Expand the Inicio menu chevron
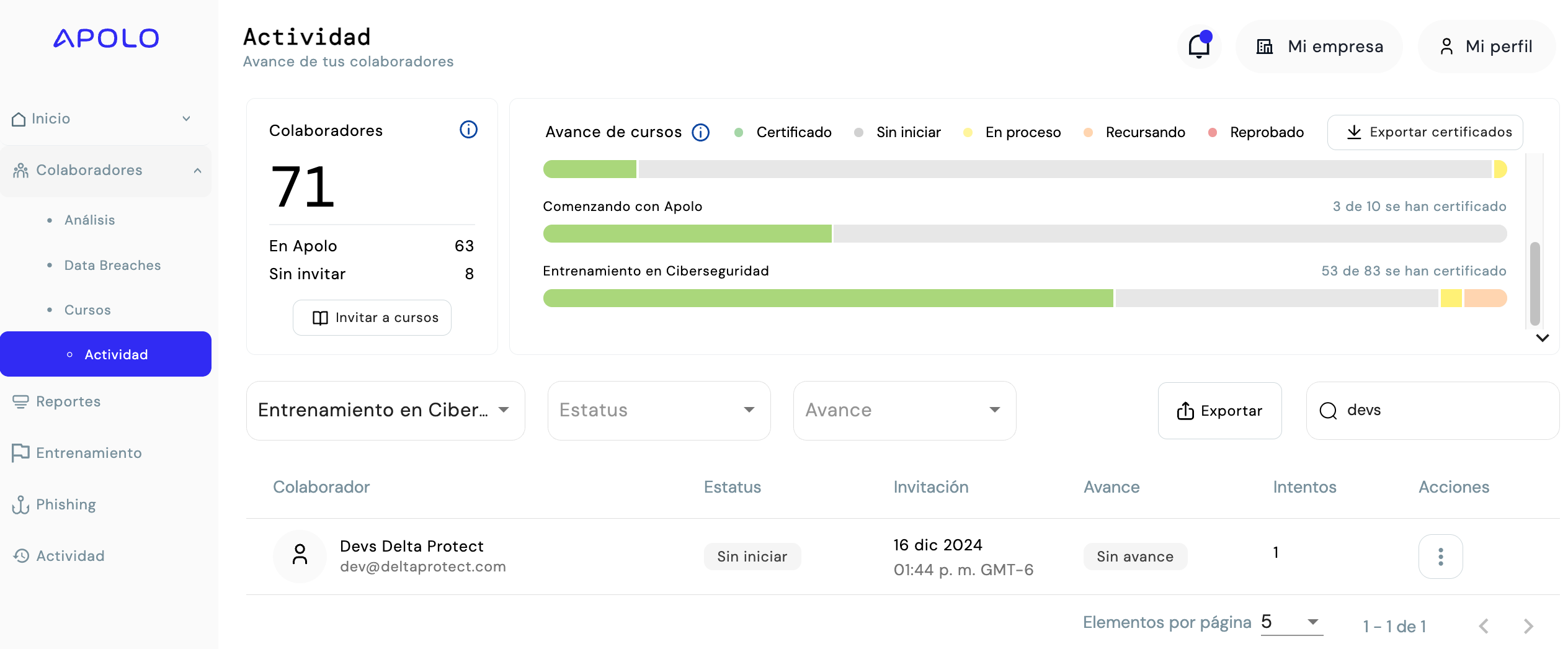This screenshot has width=1568, height=649. coord(186,119)
